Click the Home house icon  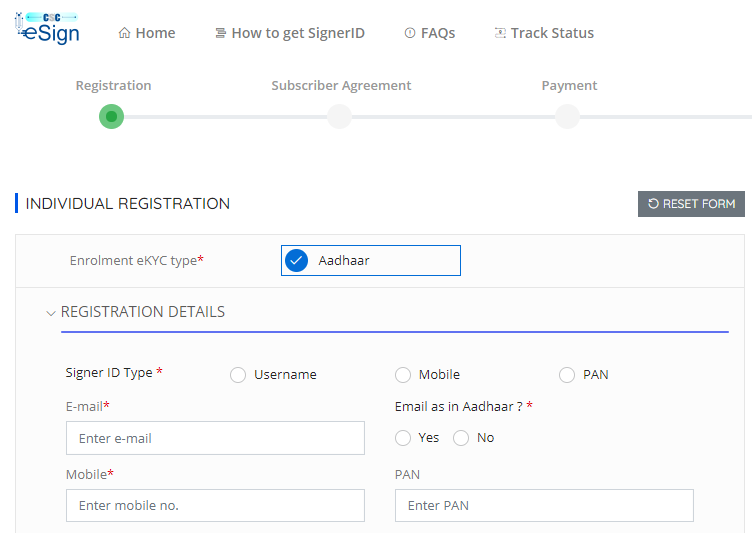(x=124, y=33)
